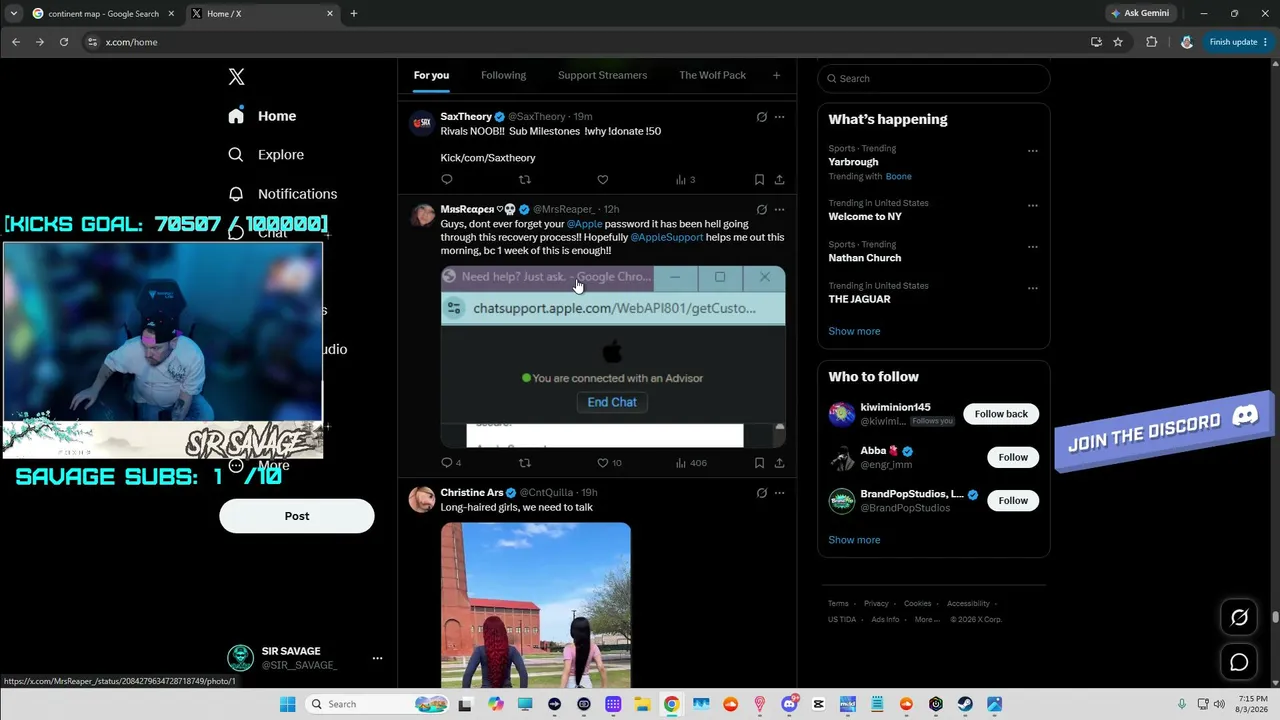
Task: Click the X logo in the sidebar
Action: coord(236,77)
